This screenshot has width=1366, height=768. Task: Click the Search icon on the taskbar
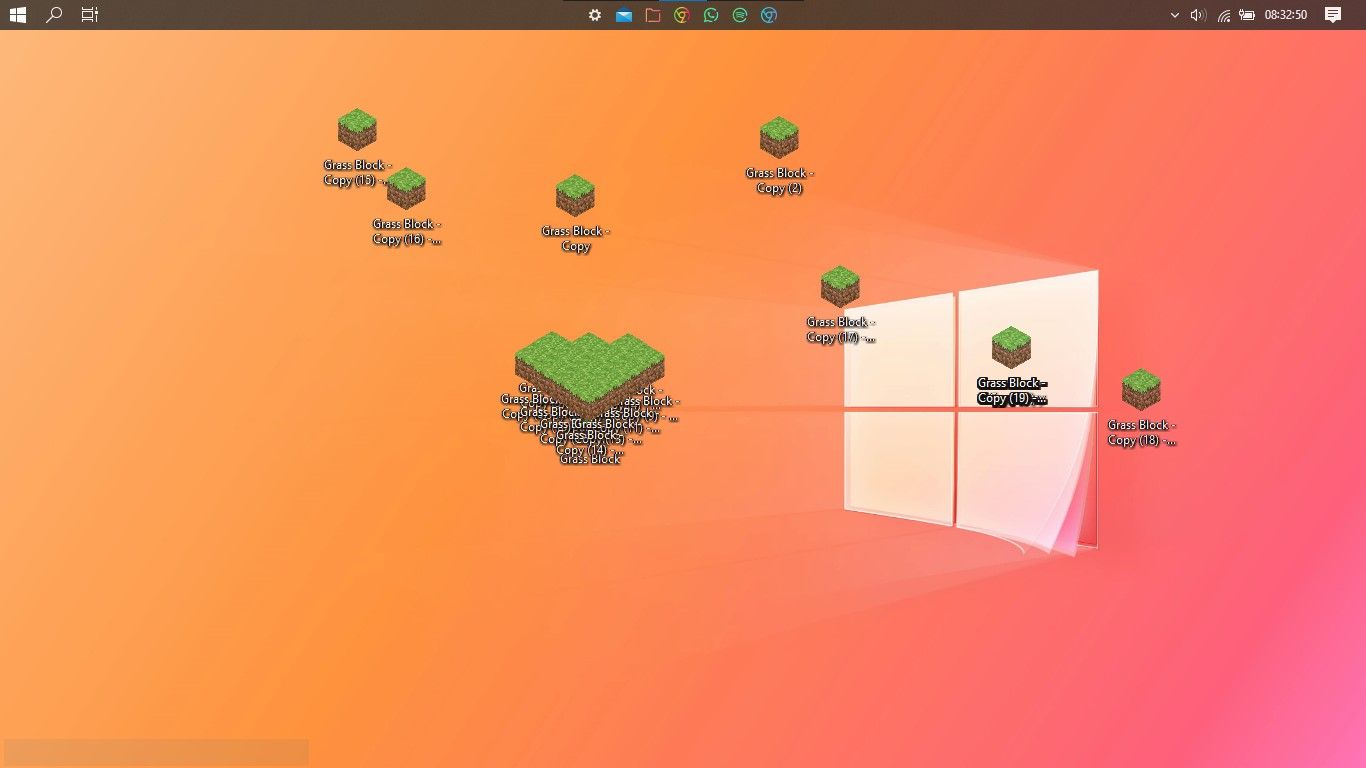pos(54,15)
